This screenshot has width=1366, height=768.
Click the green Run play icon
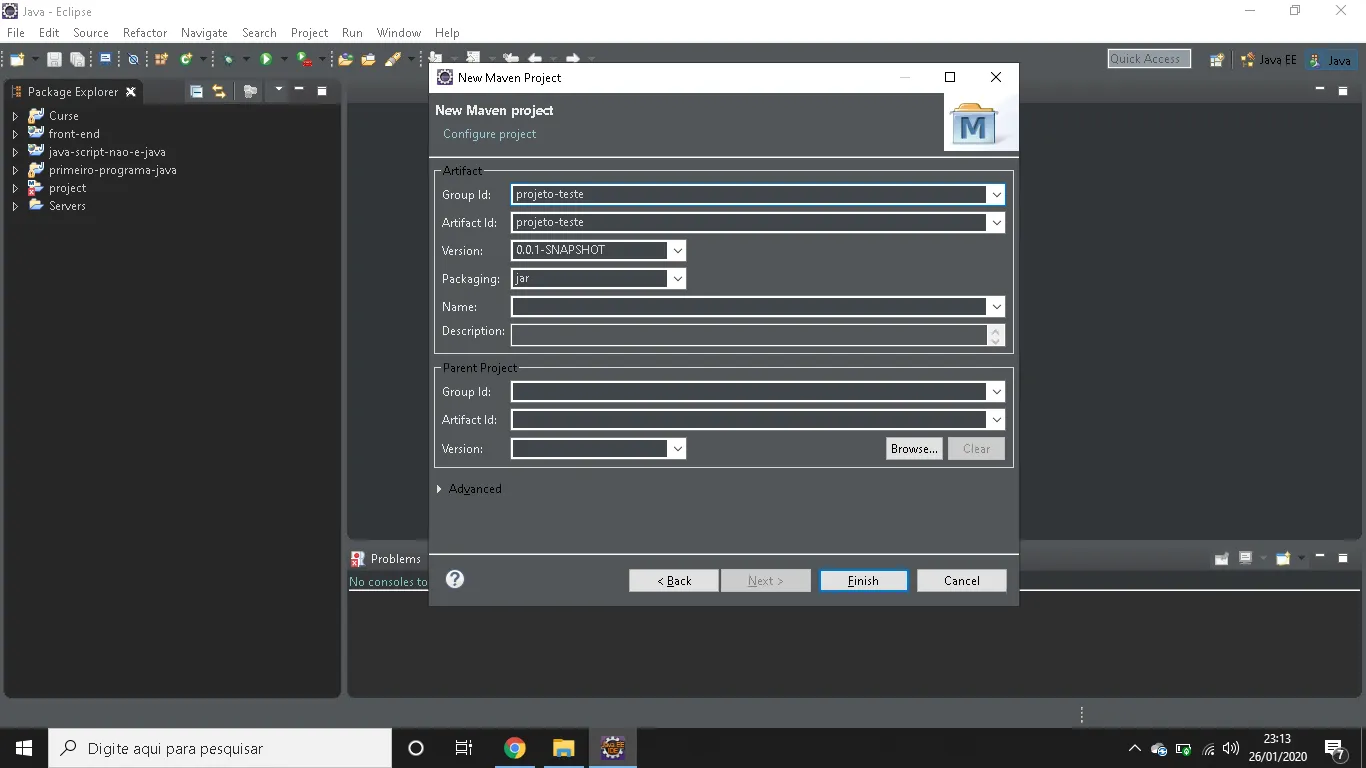pos(266,60)
